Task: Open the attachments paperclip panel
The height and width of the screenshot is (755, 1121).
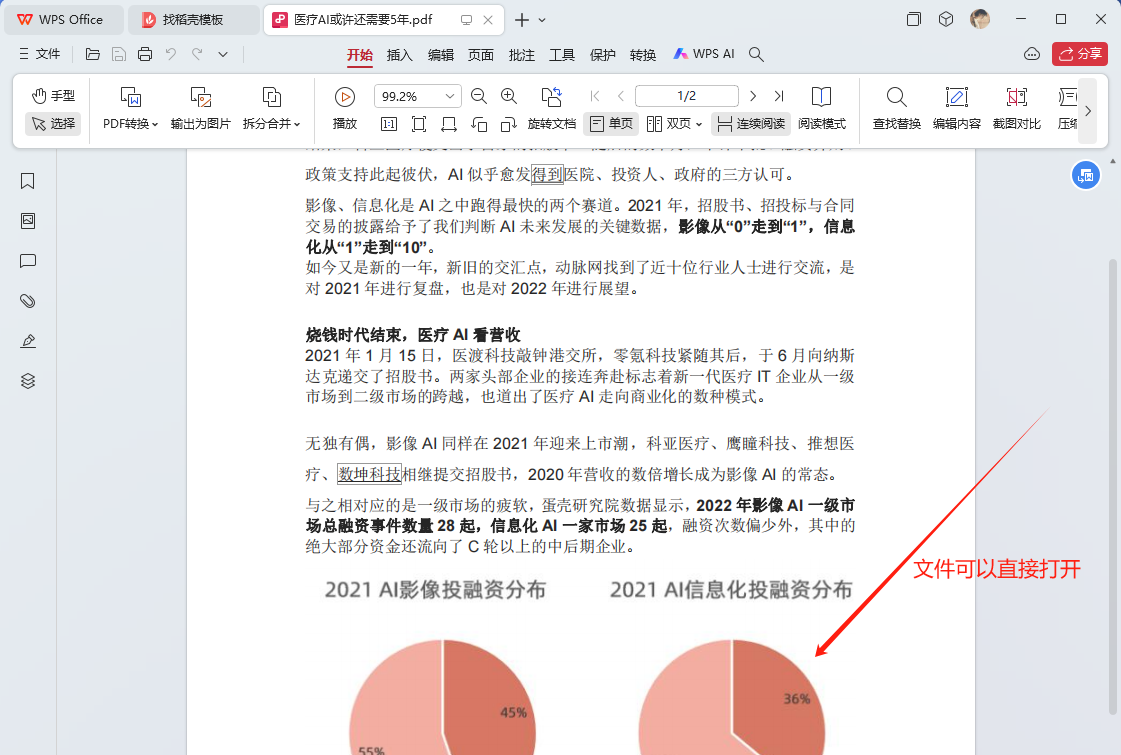Action: coord(28,301)
